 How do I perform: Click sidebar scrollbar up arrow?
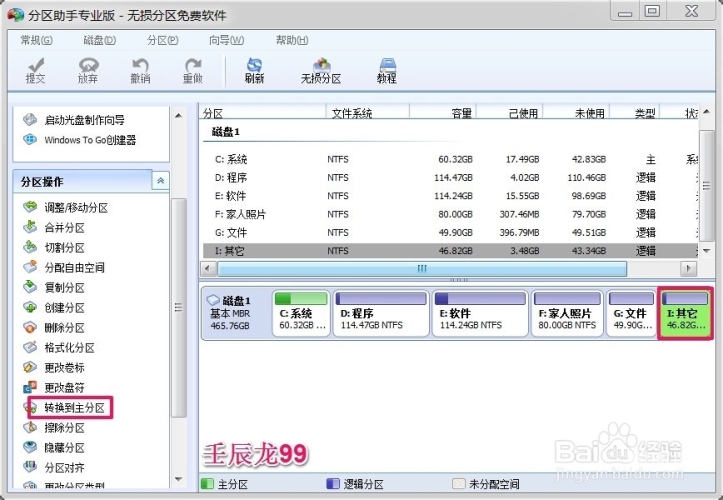pyautogui.click(x=178, y=115)
